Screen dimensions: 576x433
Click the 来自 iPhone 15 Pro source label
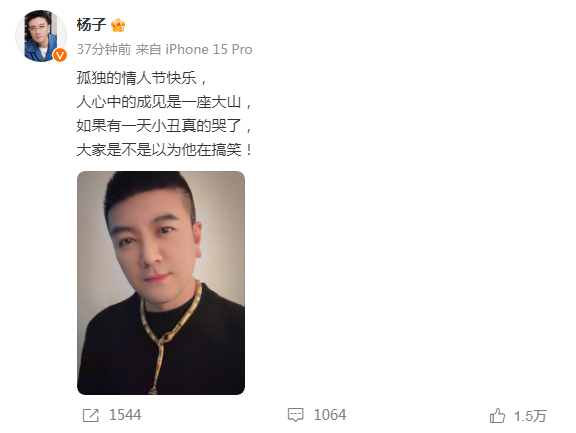click(194, 49)
